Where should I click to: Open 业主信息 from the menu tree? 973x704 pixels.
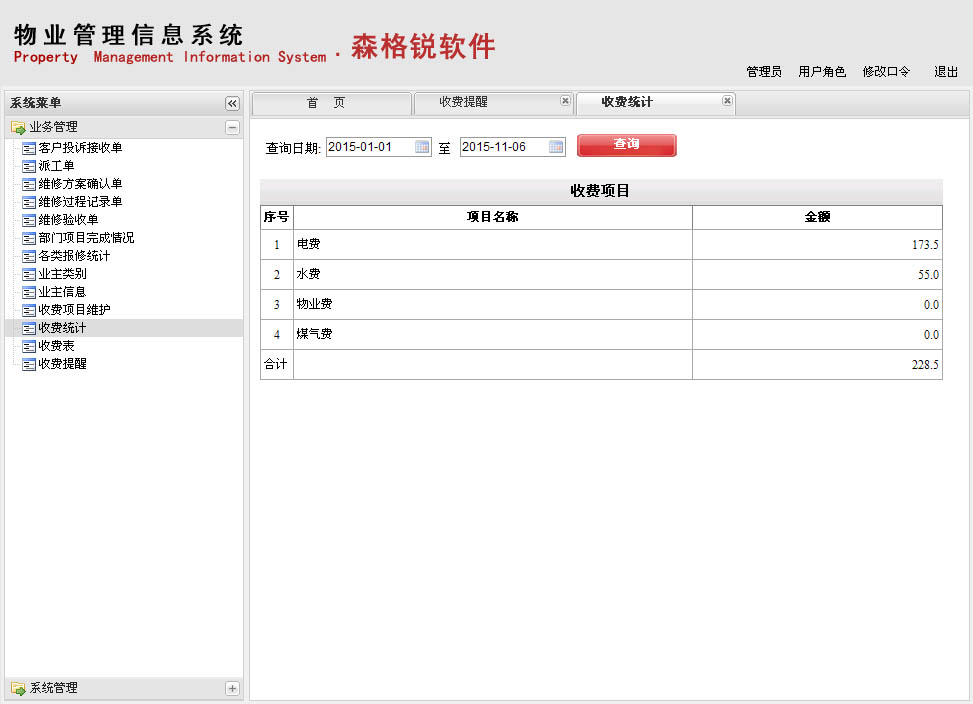(x=62, y=292)
